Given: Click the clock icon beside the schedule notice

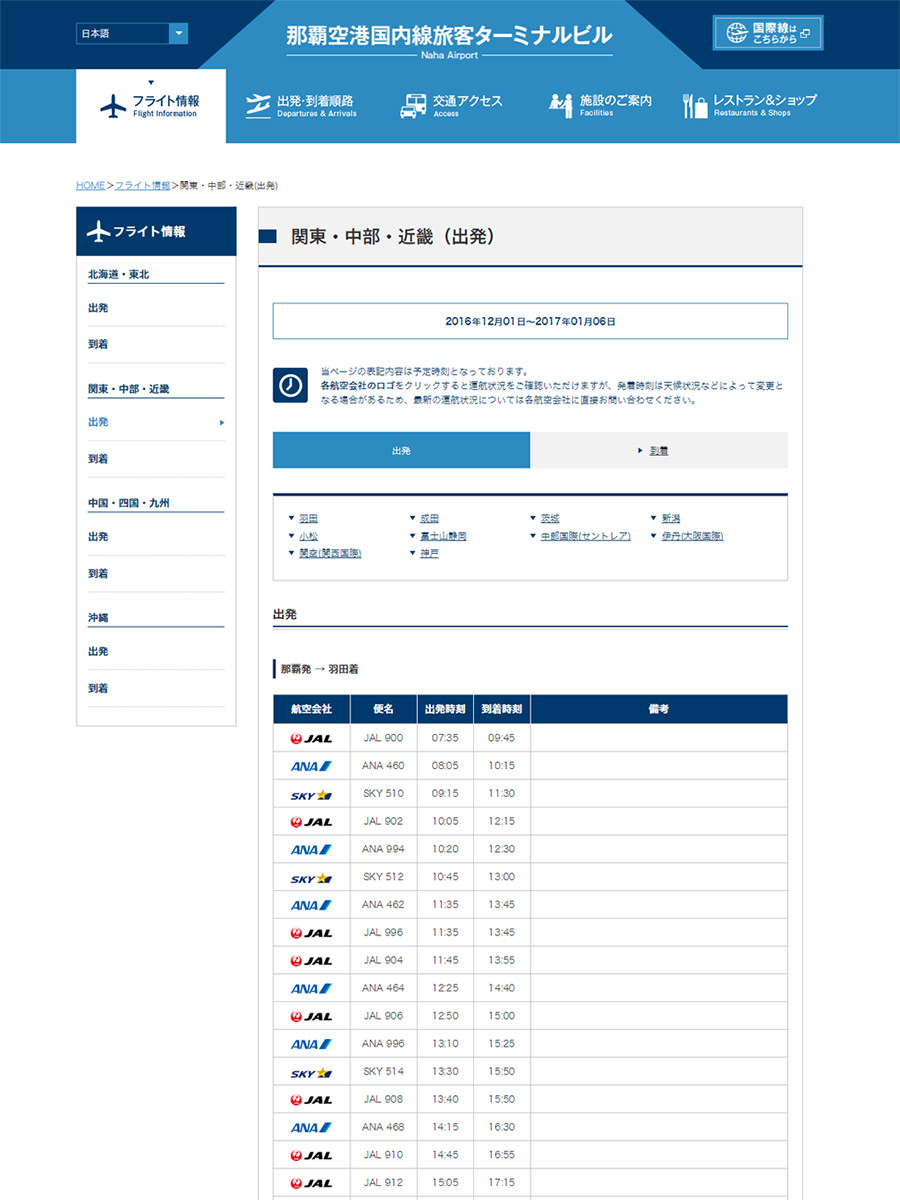Looking at the screenshot, I should [290, 385].
